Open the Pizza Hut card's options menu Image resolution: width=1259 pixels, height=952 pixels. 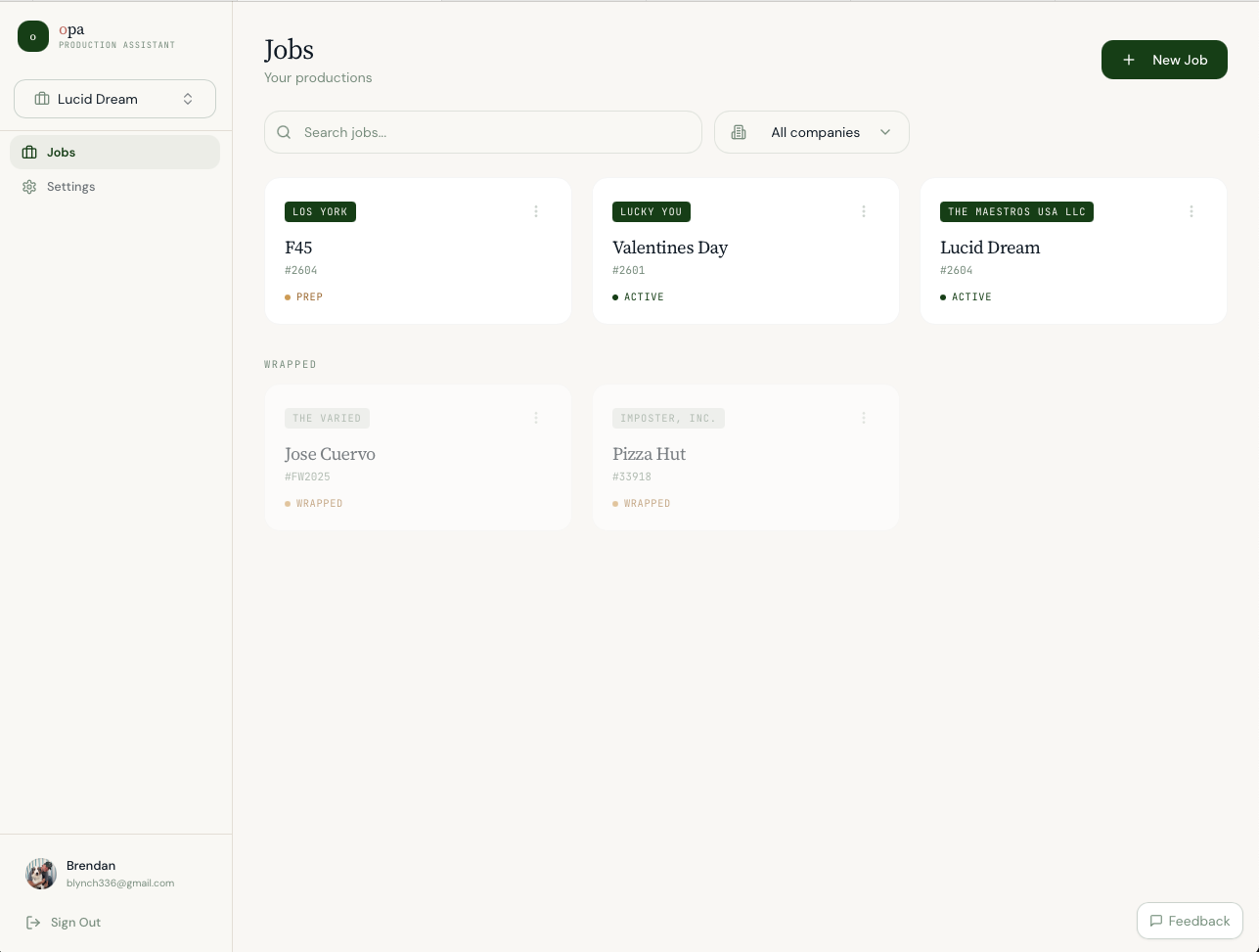tap(864, 418)
